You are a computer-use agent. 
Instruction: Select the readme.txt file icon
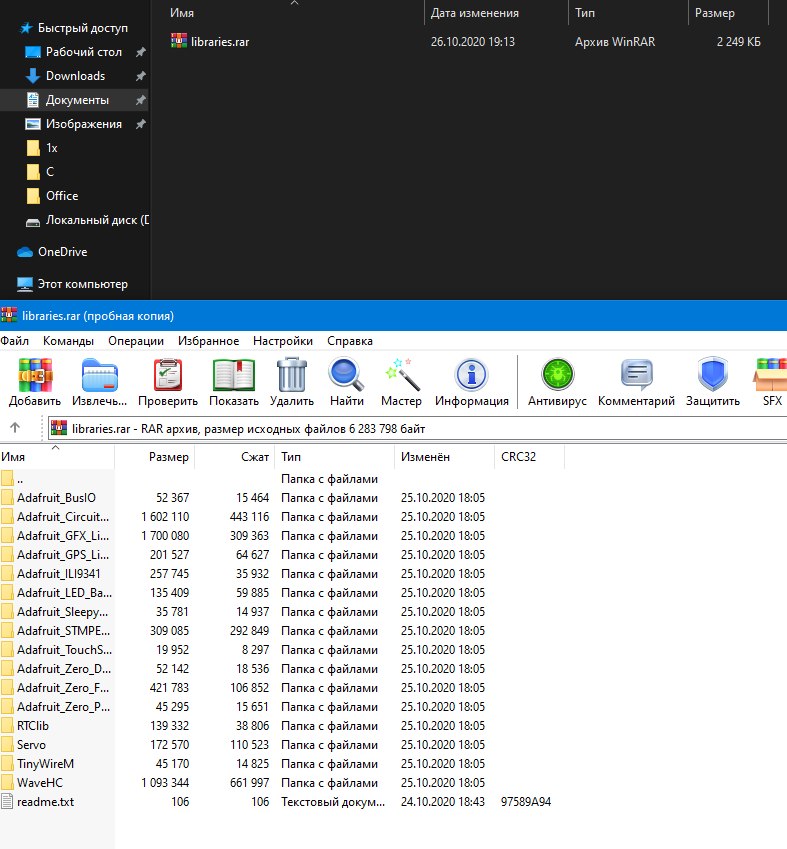[x=8, y=801]
